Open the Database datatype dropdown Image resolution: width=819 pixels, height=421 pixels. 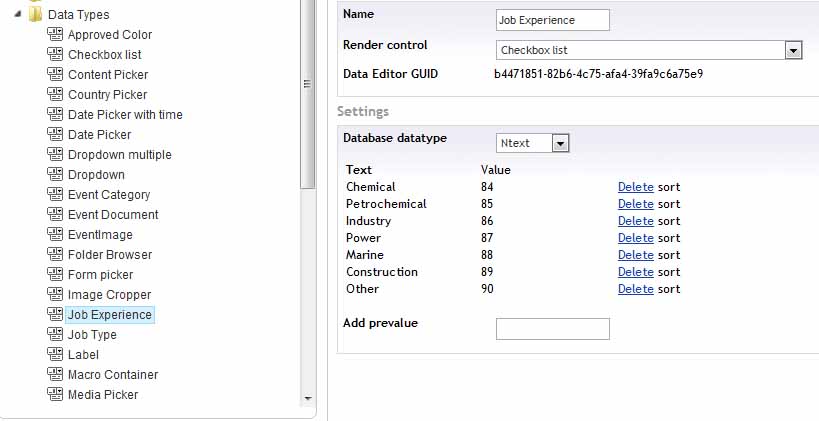[x=560, y=143]
